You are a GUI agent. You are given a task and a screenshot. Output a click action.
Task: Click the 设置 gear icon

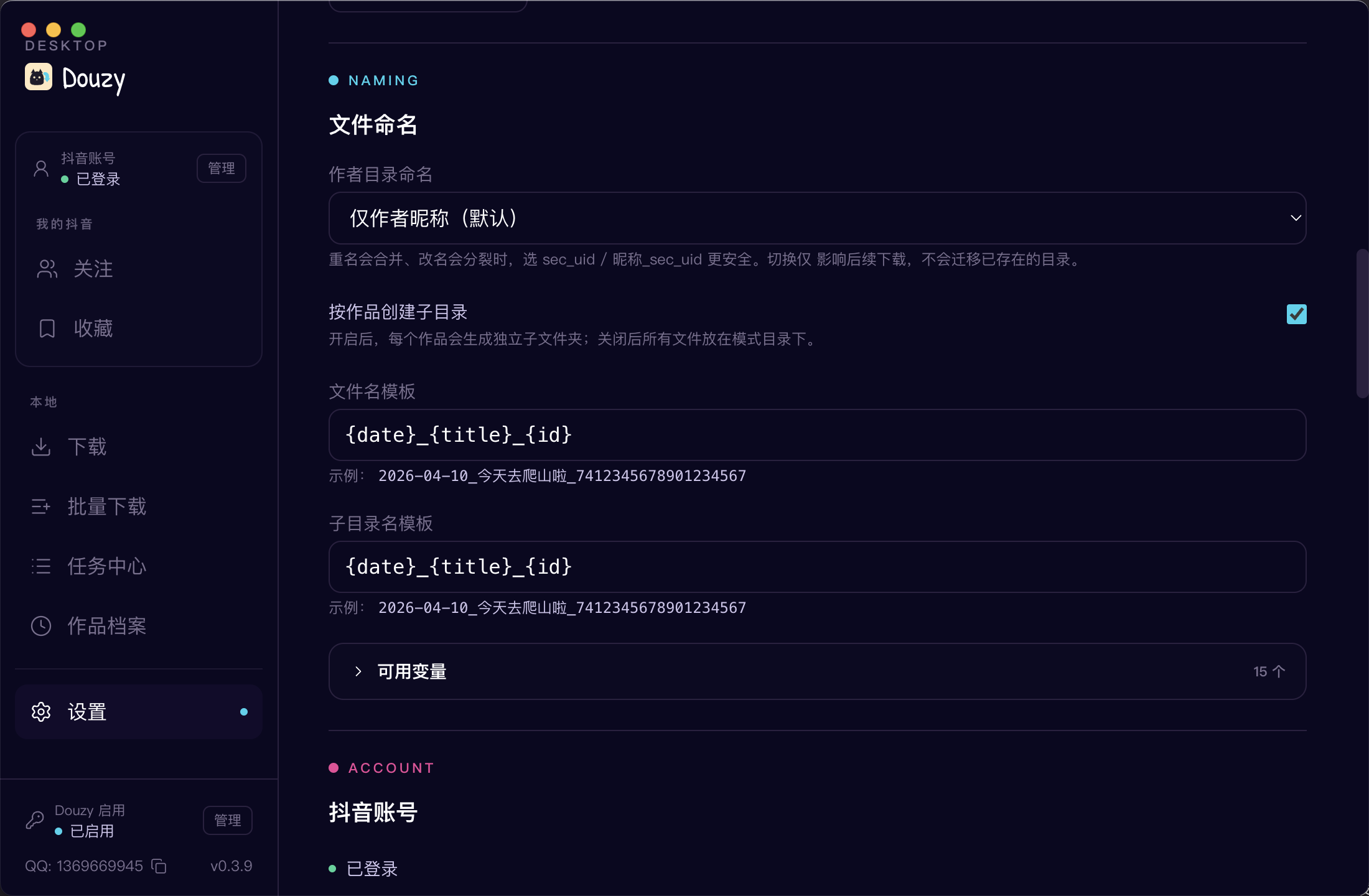coord(41,712)
